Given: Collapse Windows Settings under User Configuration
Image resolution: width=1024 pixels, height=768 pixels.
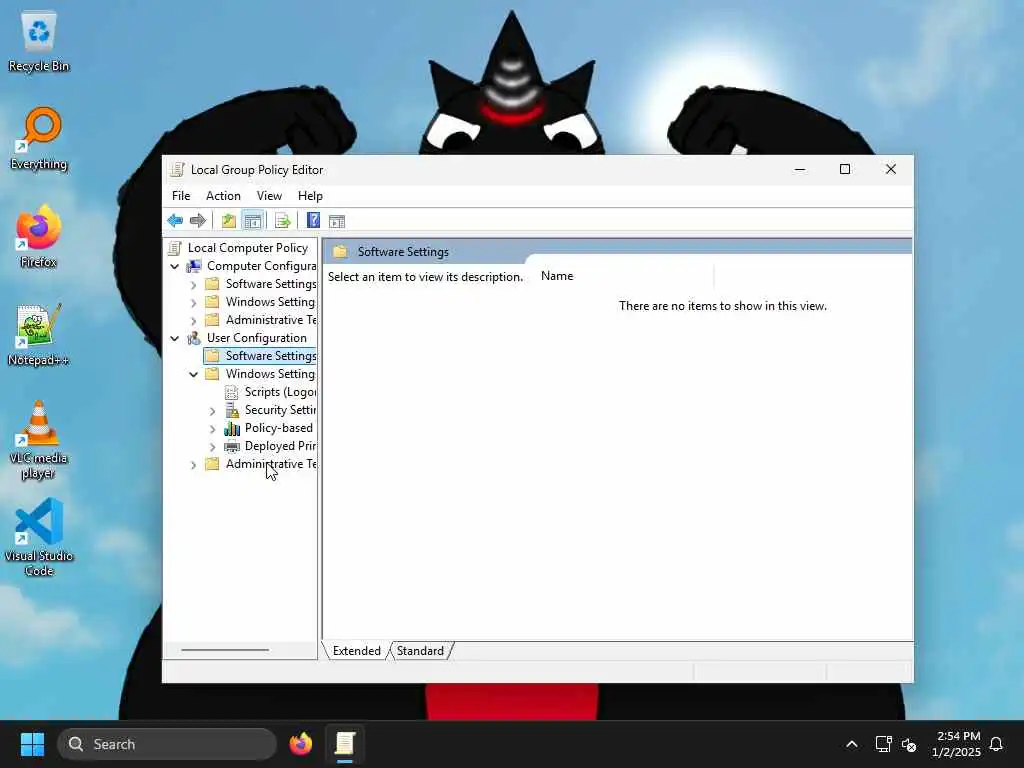Looking at the screenshot, I should click(x=193, y=374).
